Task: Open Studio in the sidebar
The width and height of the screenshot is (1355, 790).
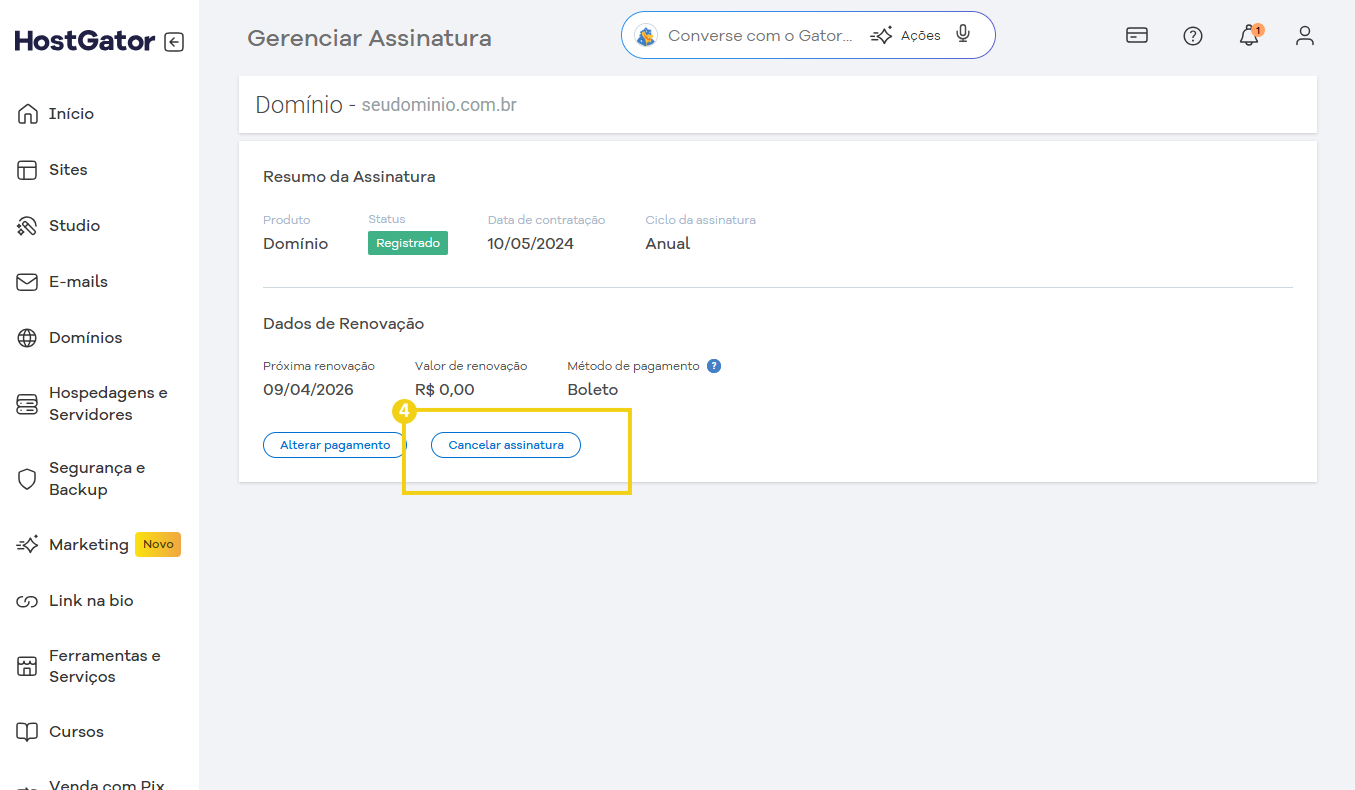Action: click(x=74, y=226)
